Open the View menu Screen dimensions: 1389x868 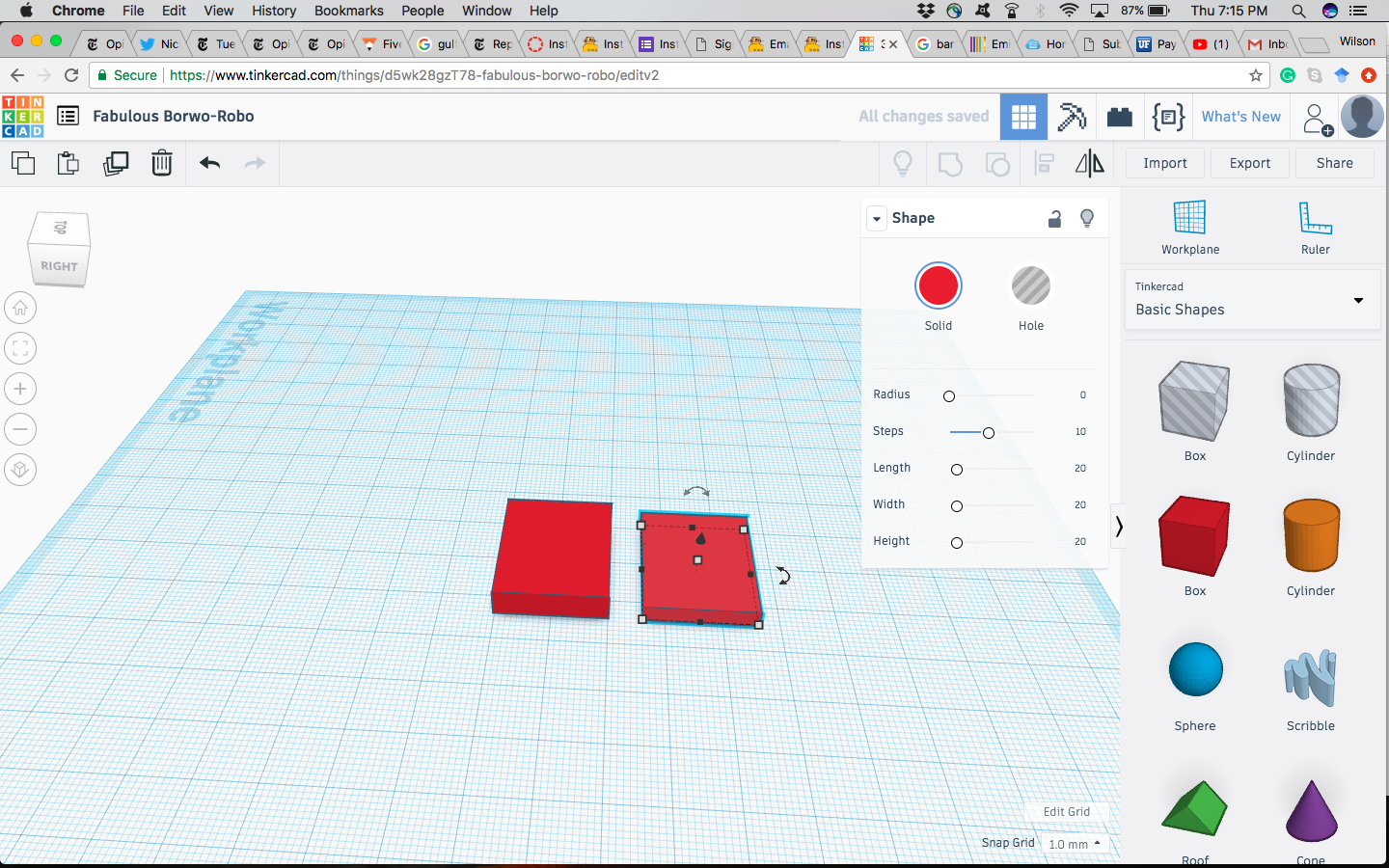pyautogui.click(x=219, y=11)
